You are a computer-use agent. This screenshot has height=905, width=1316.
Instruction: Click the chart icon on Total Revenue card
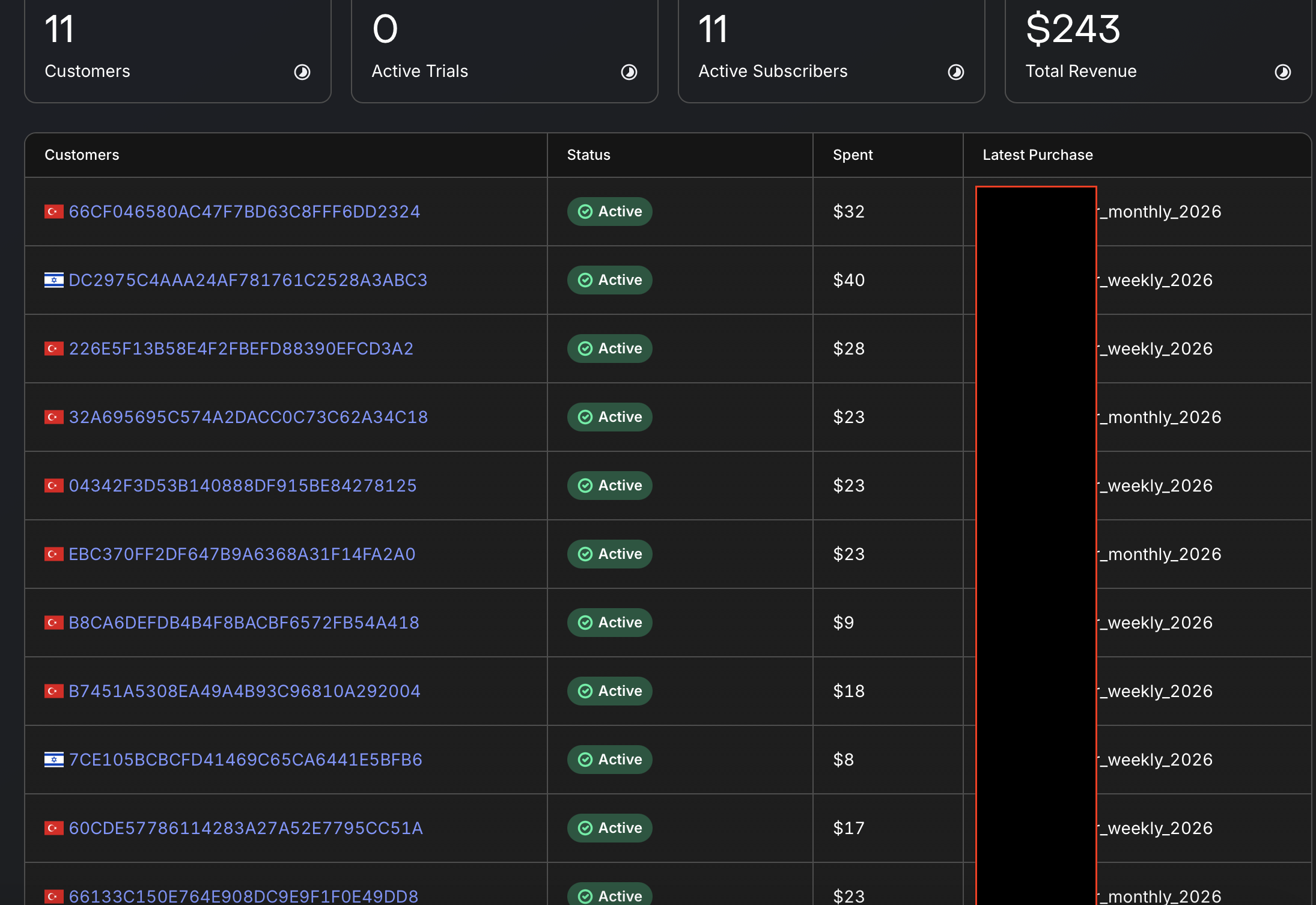click(1282, 72)
